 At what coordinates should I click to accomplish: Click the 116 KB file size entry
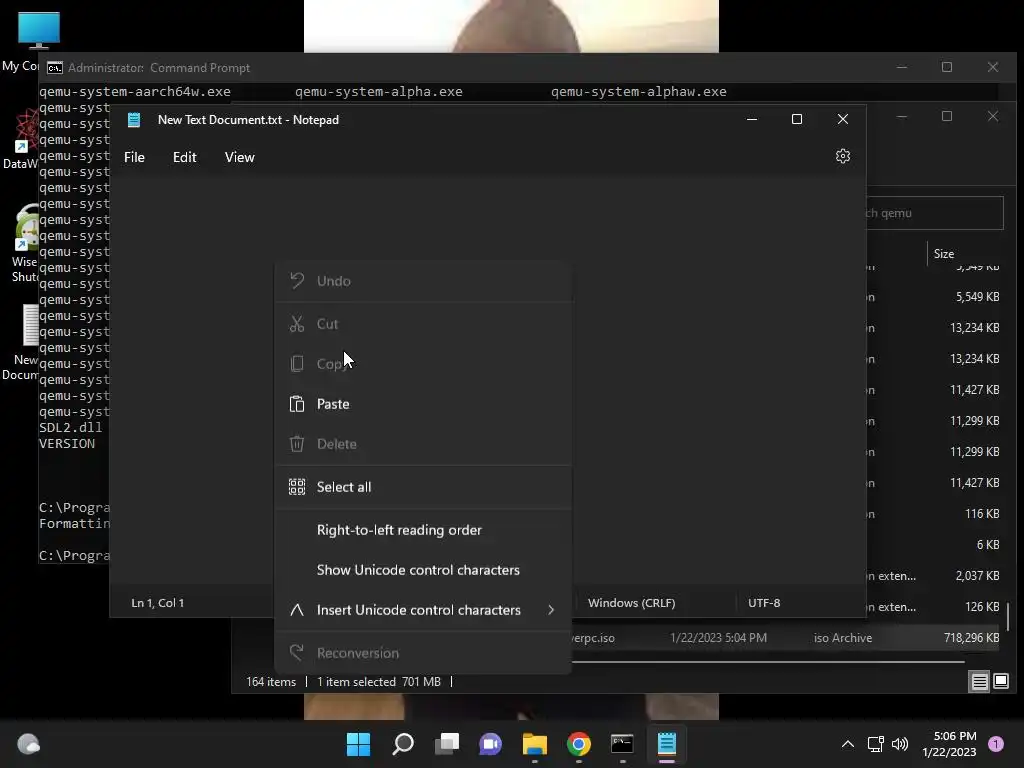click(x=982, y=514)
